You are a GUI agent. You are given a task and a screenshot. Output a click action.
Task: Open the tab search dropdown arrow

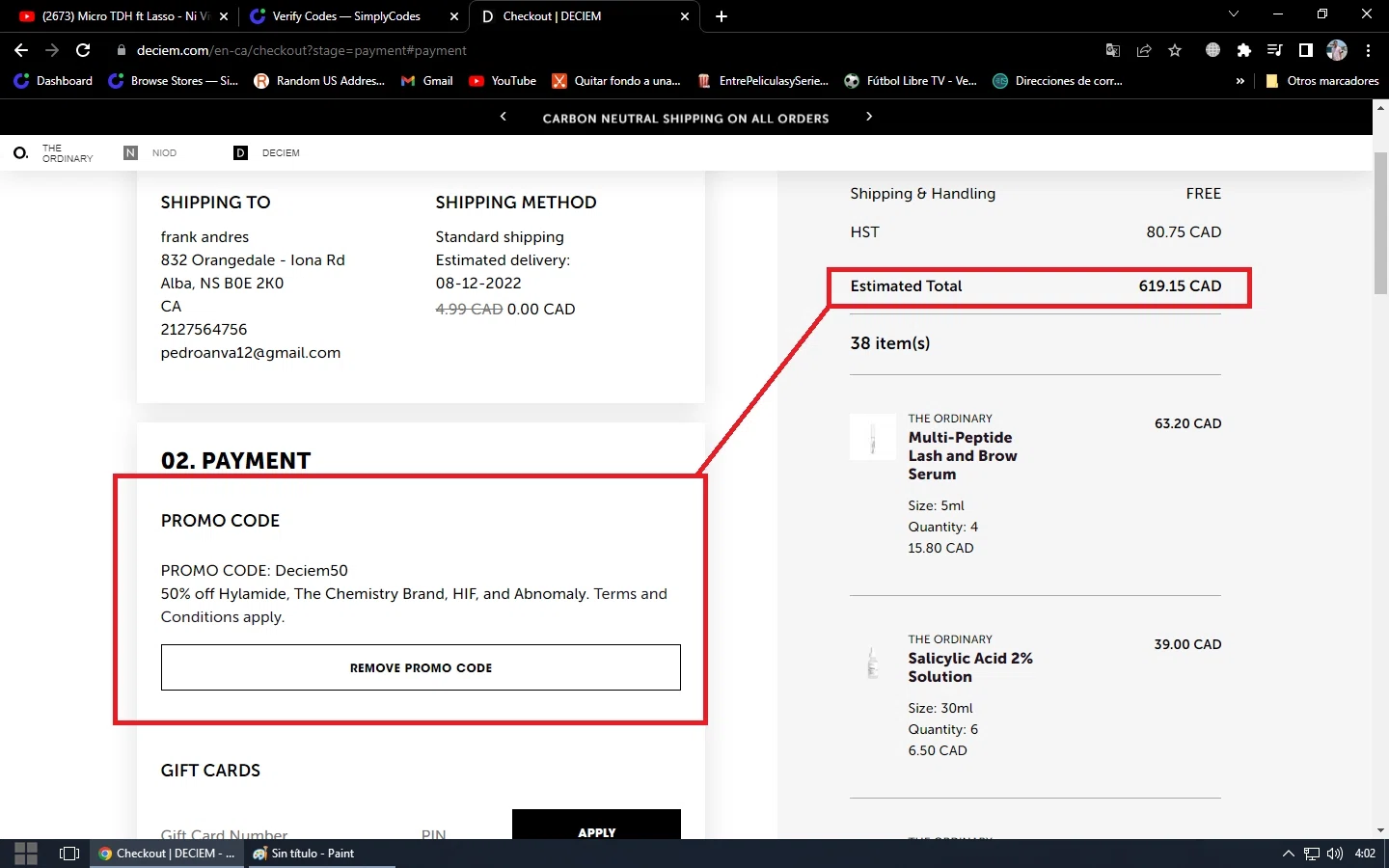coord(1233,14)
